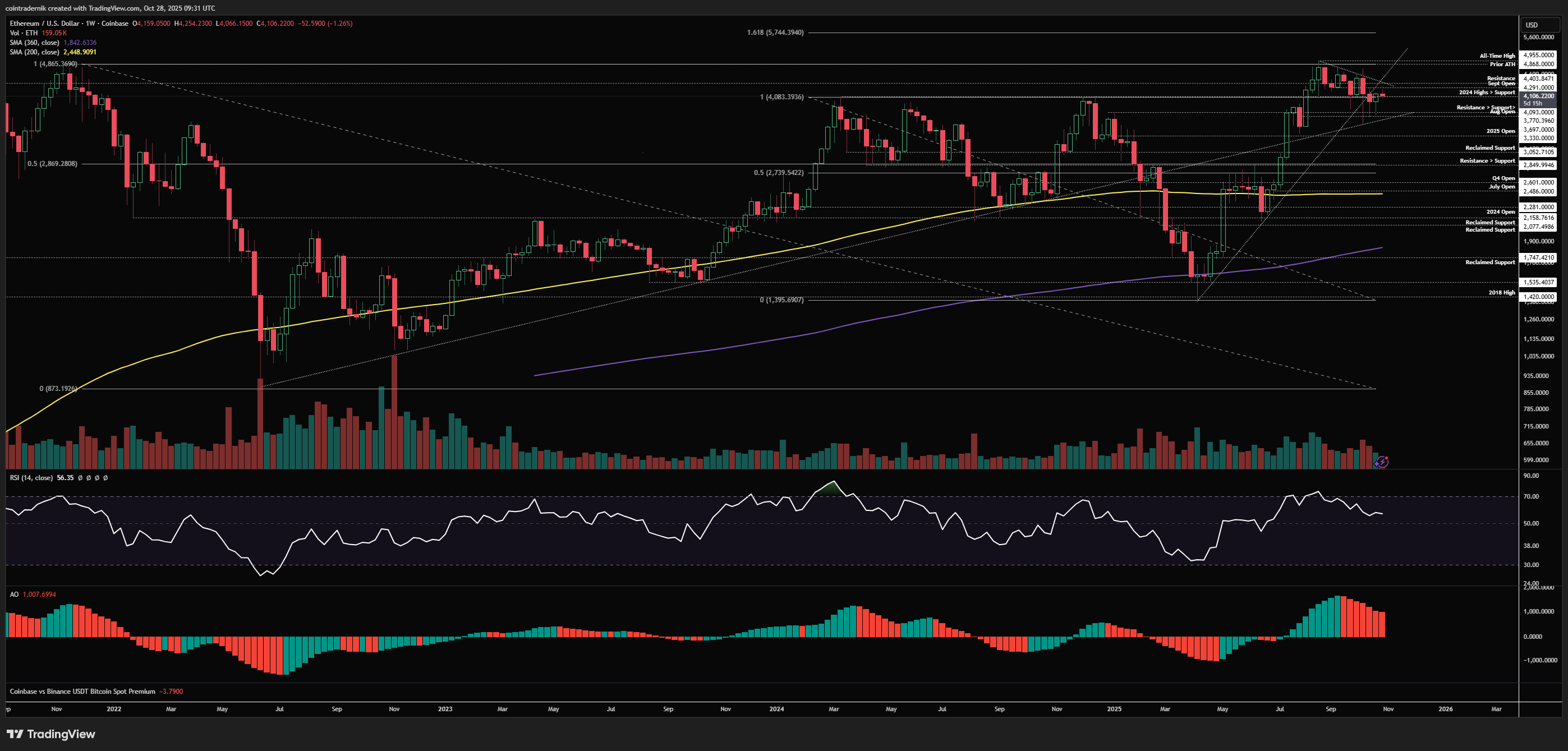Select the Vol · ETH indicator legend
This screenshot has width=1568, height=751.
(23, 33)
